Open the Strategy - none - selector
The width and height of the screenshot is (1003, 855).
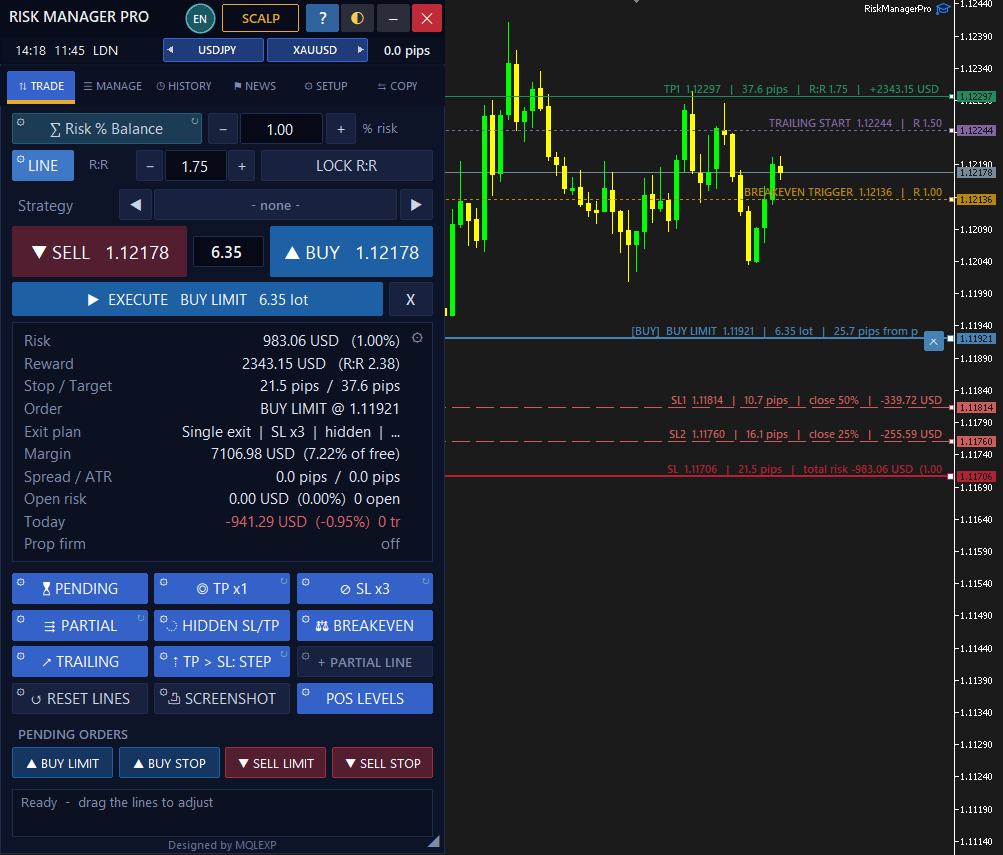coord(276,205)
